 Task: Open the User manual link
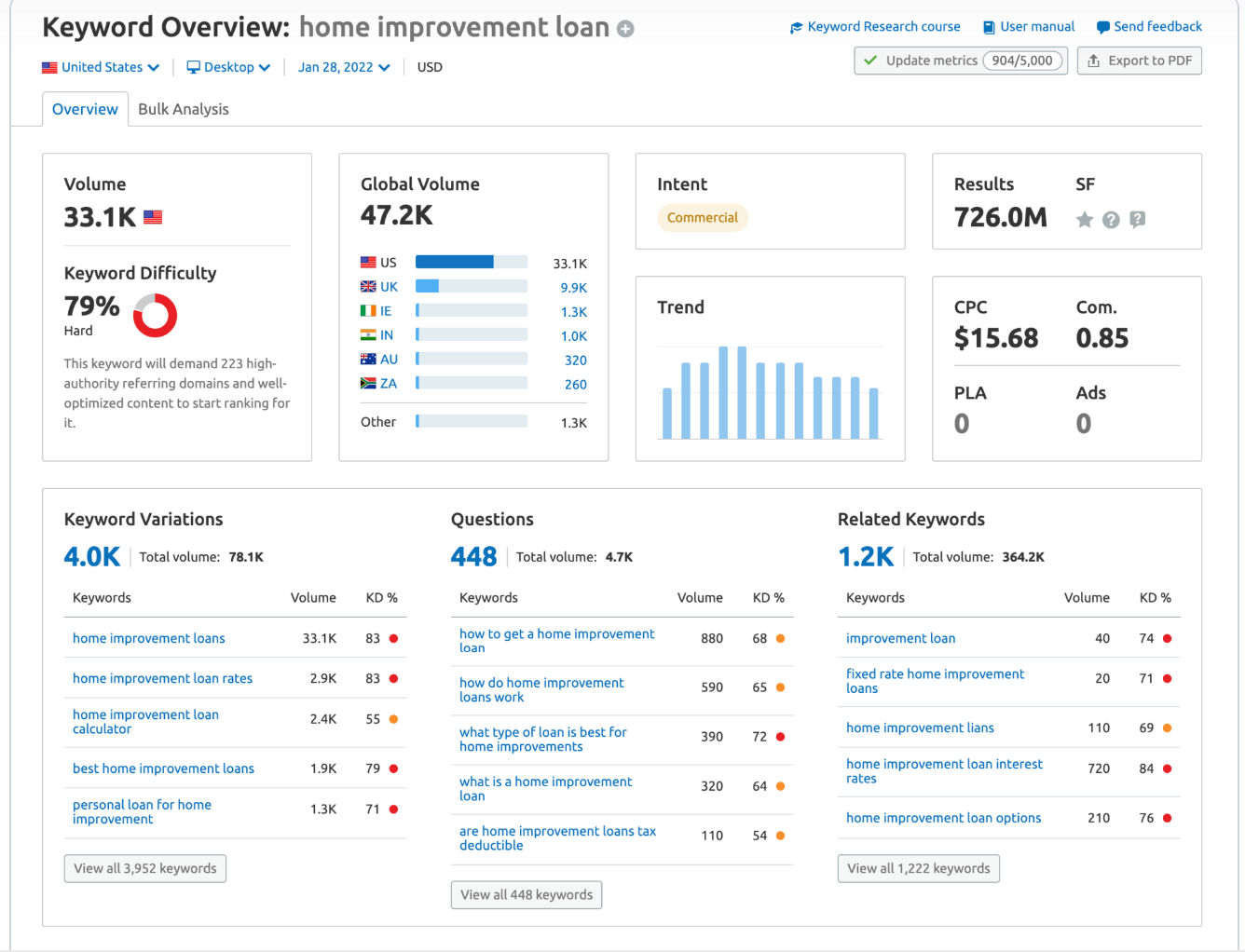pyautogui.click(x=1029, y=27)
